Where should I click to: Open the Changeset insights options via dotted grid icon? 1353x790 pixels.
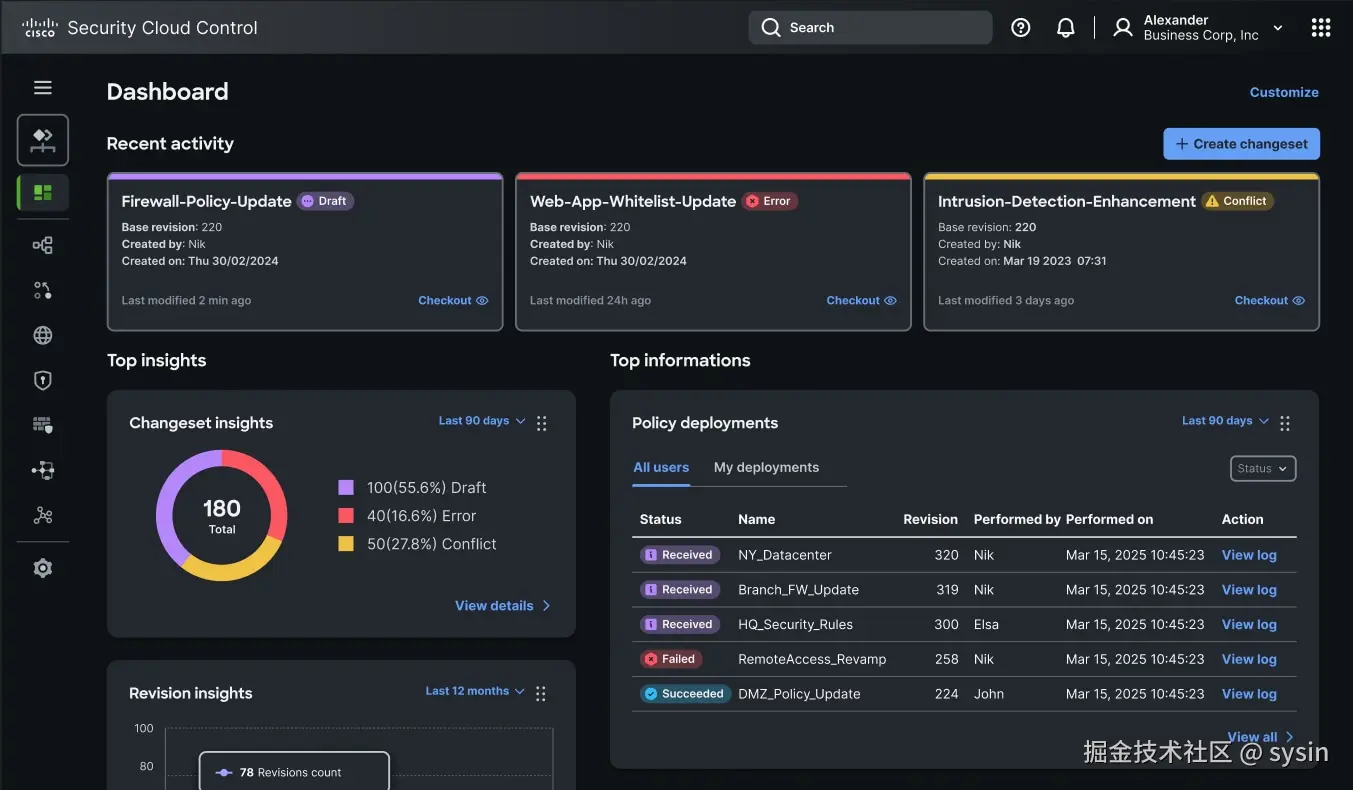541,423
